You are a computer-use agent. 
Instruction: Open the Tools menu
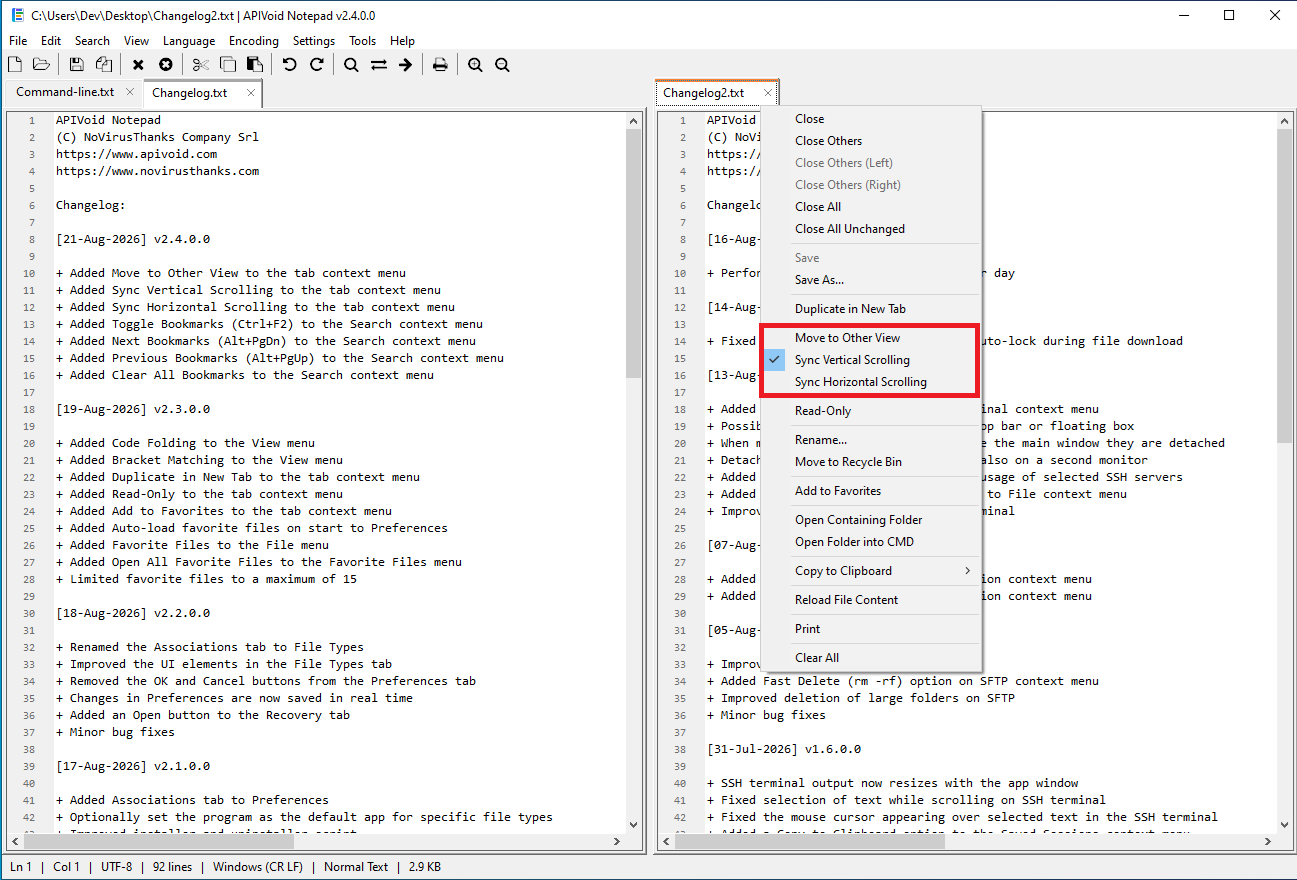[362, 41]
